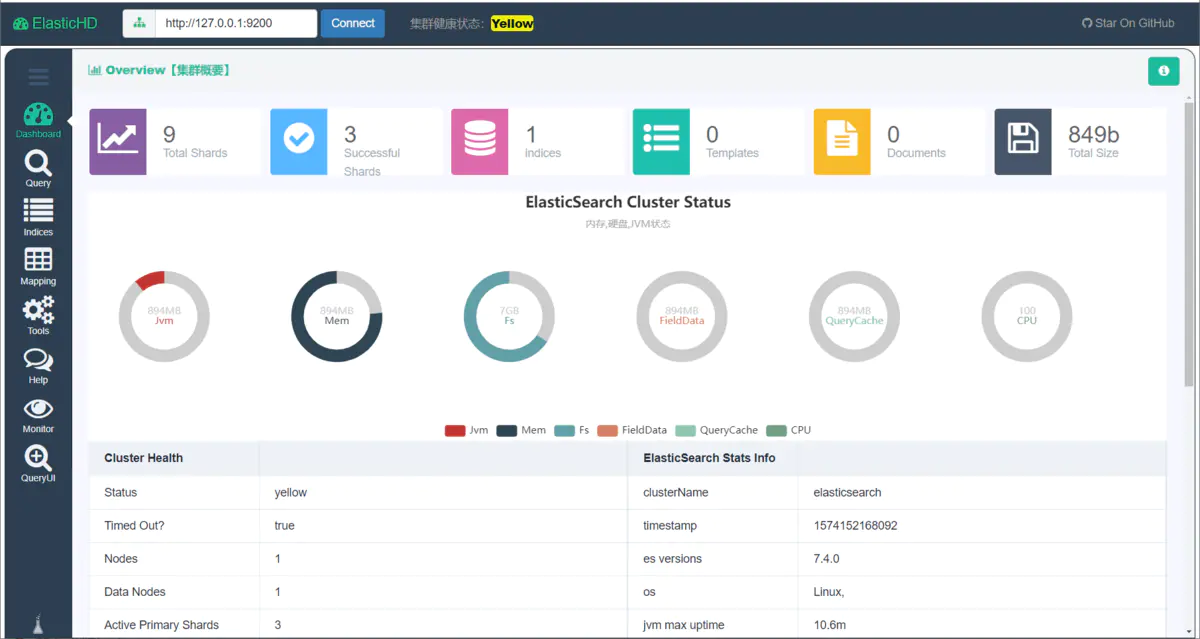Toggle FieldData series in chart legend
1200x639 pixels.
point(632,430)
